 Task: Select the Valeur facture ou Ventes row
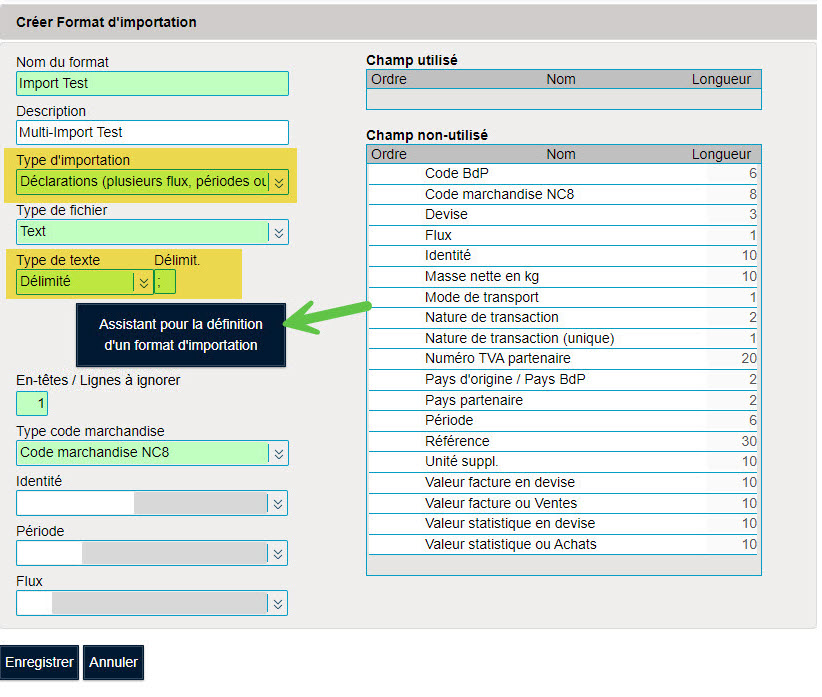[564, 503]
